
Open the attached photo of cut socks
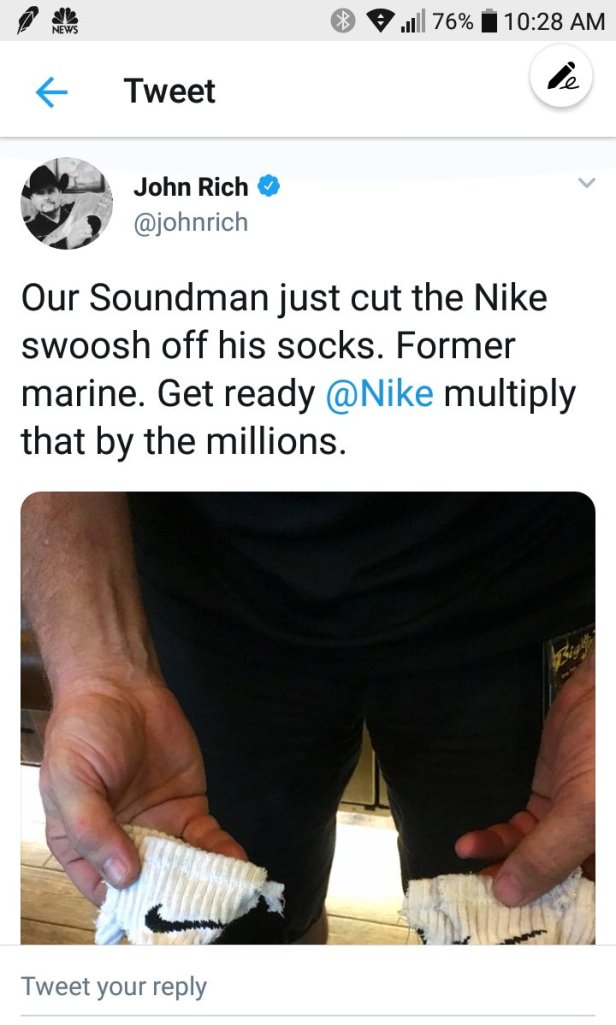pyautogui.click(x=308, y=717)
